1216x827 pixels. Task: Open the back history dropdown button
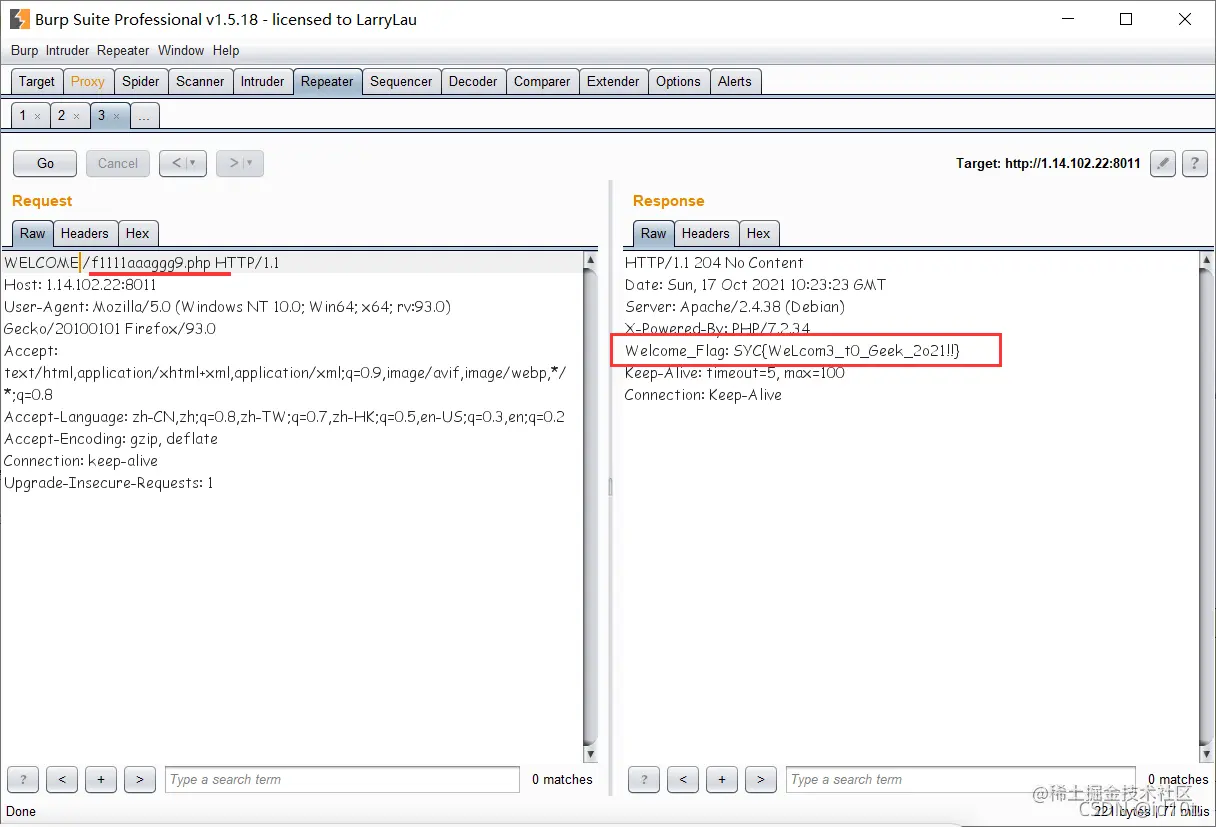click(183, 163)
